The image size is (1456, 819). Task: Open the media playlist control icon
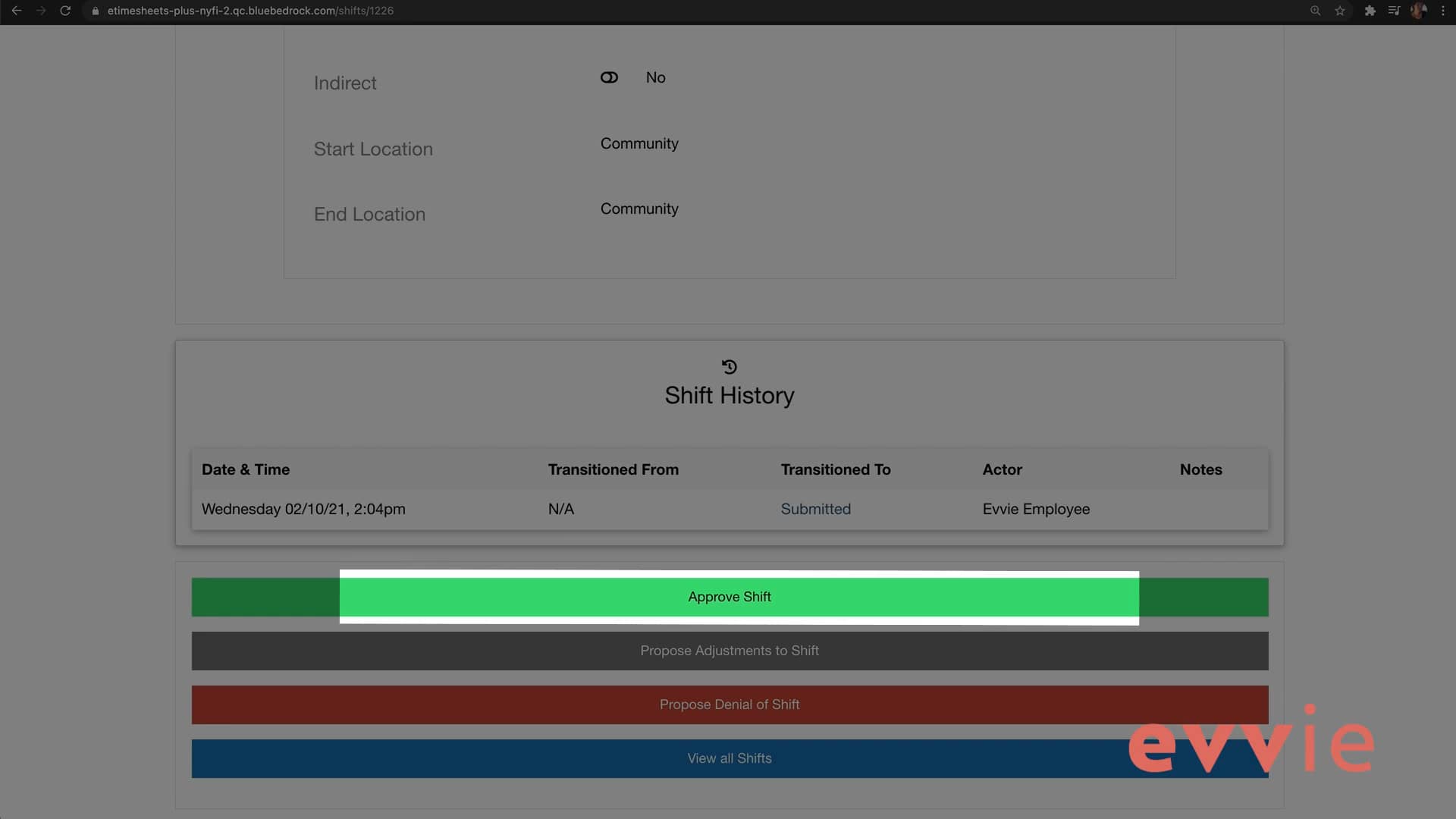[1394, 11]
